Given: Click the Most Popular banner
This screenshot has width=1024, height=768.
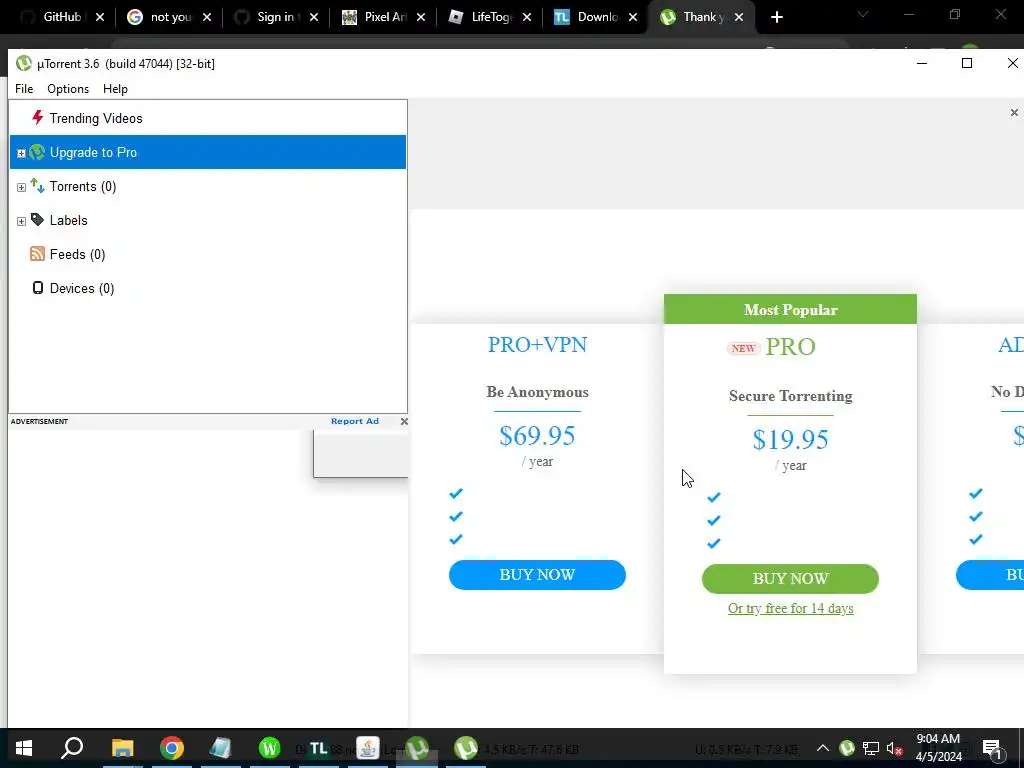Looking at the screenshot, I should 790,310.
